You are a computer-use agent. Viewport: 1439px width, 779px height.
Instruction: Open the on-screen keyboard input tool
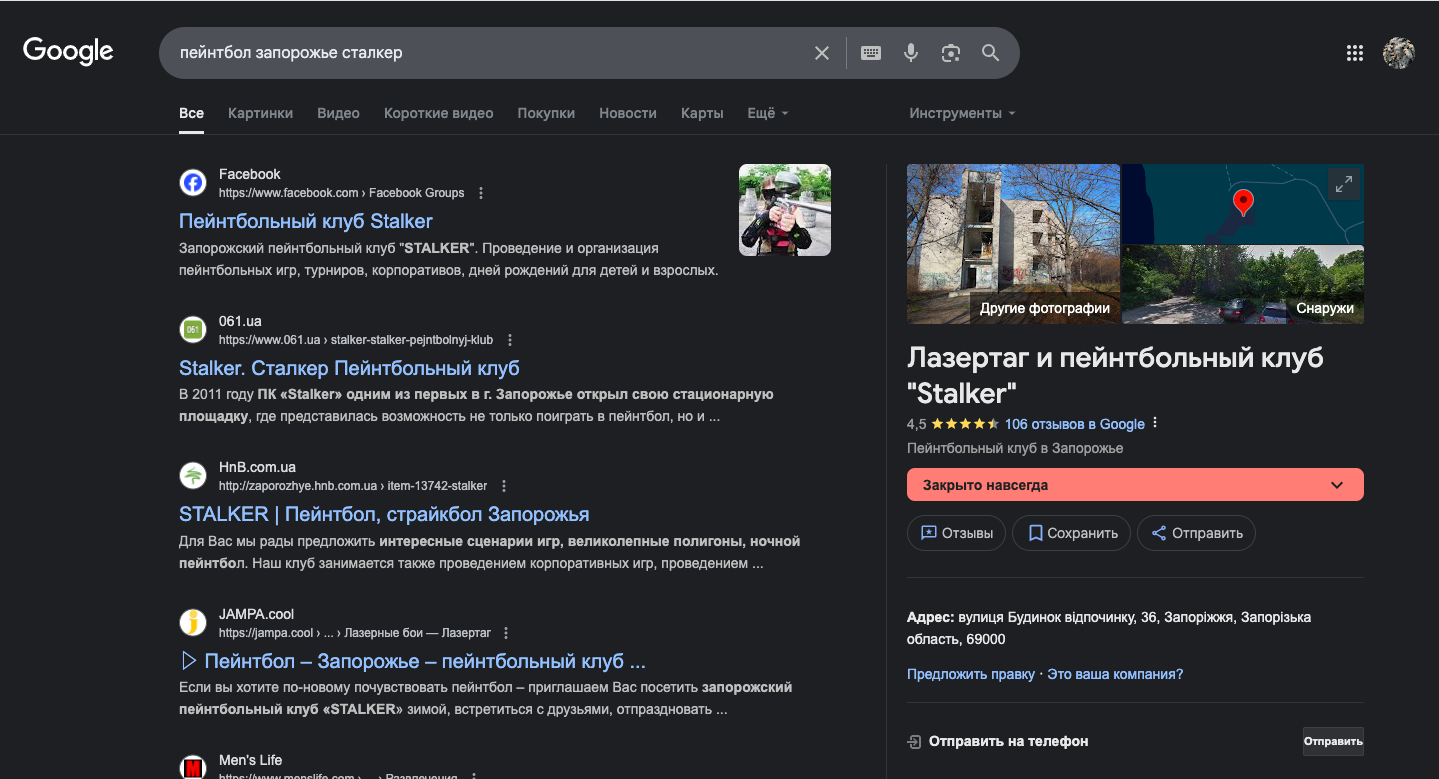click(x=871, y=53)
